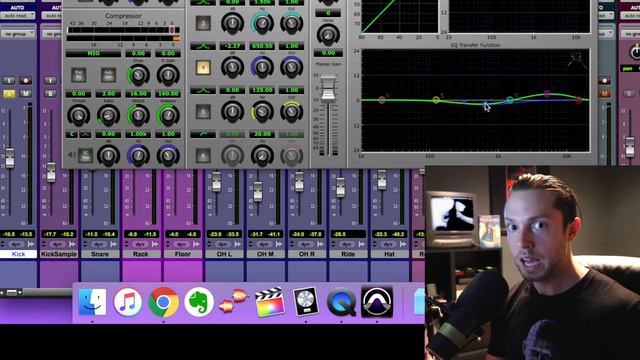640x360 pixels.
Task: Open Google Chrome from the Dock
Action: click(x=163, y=302)
